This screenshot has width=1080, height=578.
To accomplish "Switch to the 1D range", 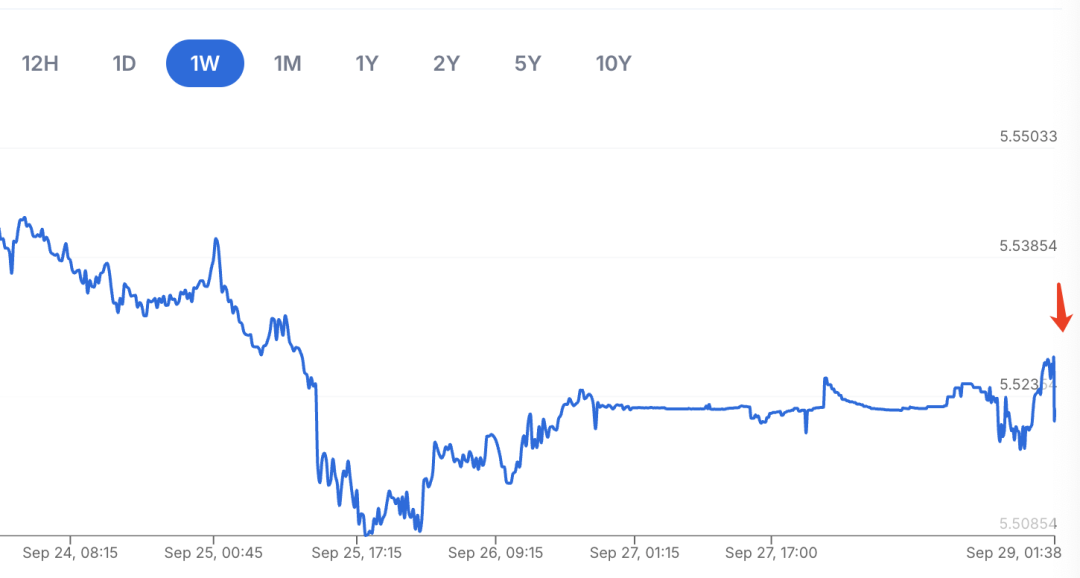I will [x=124, y=64].
